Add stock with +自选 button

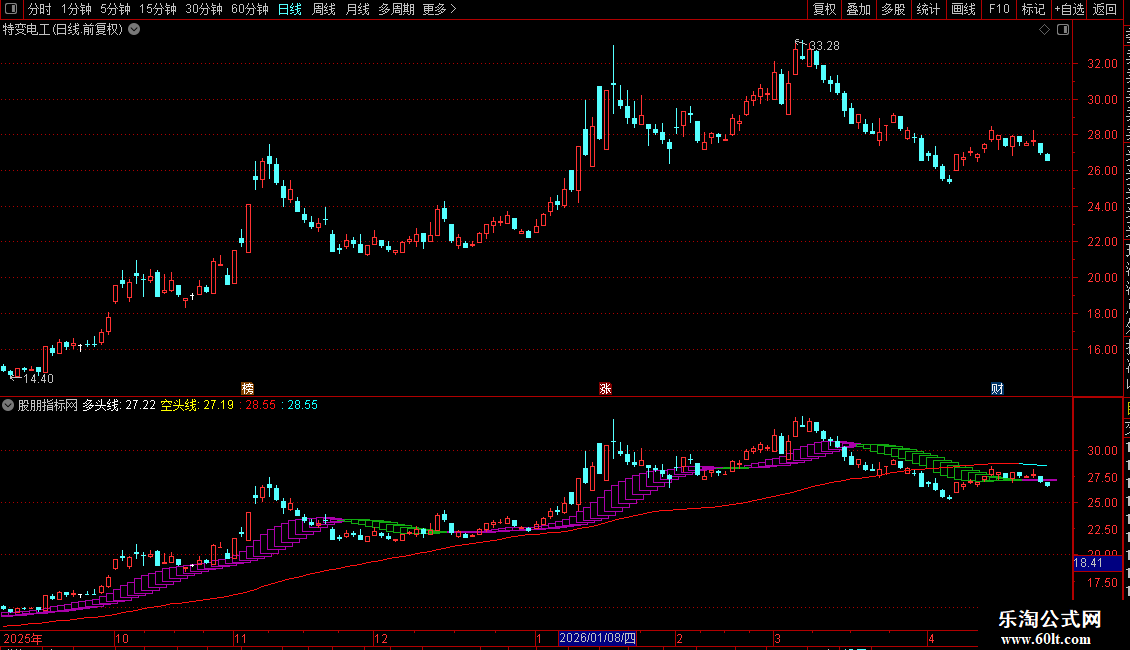(x=1069, y=9)
